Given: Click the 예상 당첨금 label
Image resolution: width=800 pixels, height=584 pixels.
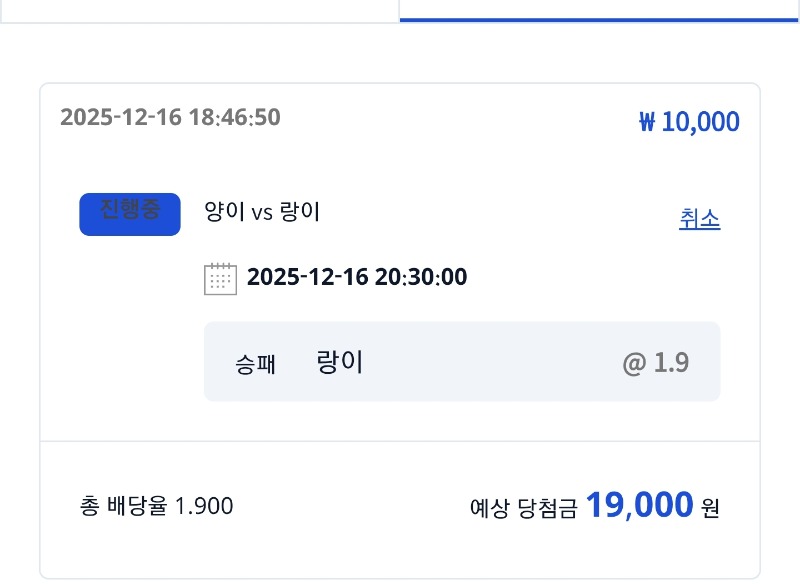Looking at the screenshot, I should (x=523, y=508).
